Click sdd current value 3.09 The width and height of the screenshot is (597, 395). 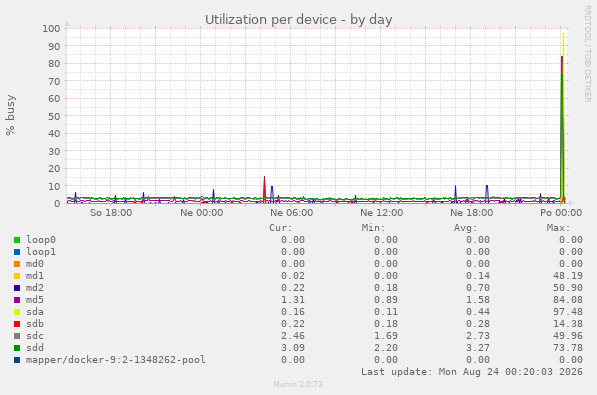click(x=293, y=348)
